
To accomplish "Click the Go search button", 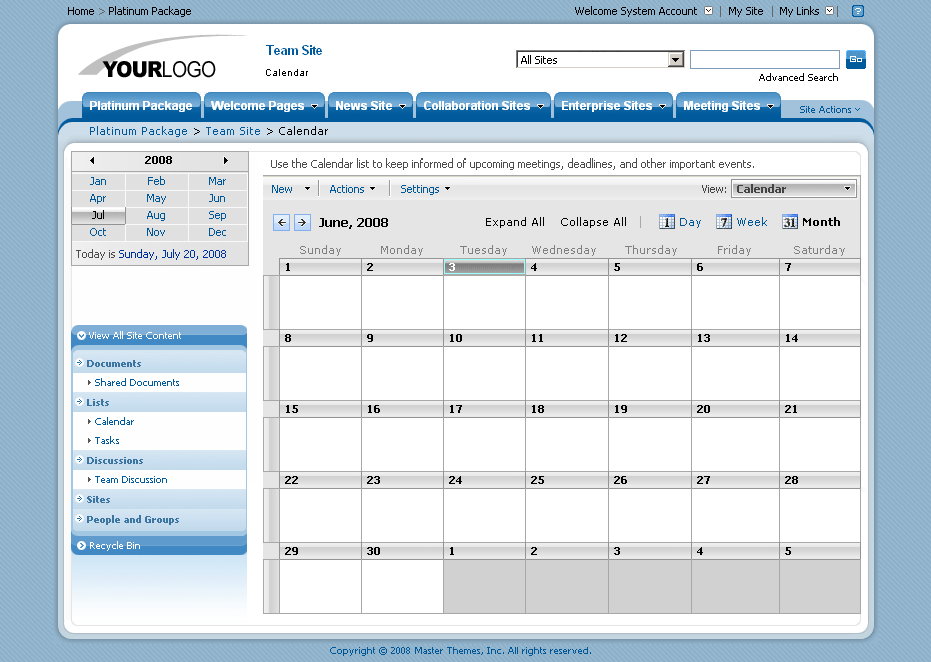I will 856,59.
